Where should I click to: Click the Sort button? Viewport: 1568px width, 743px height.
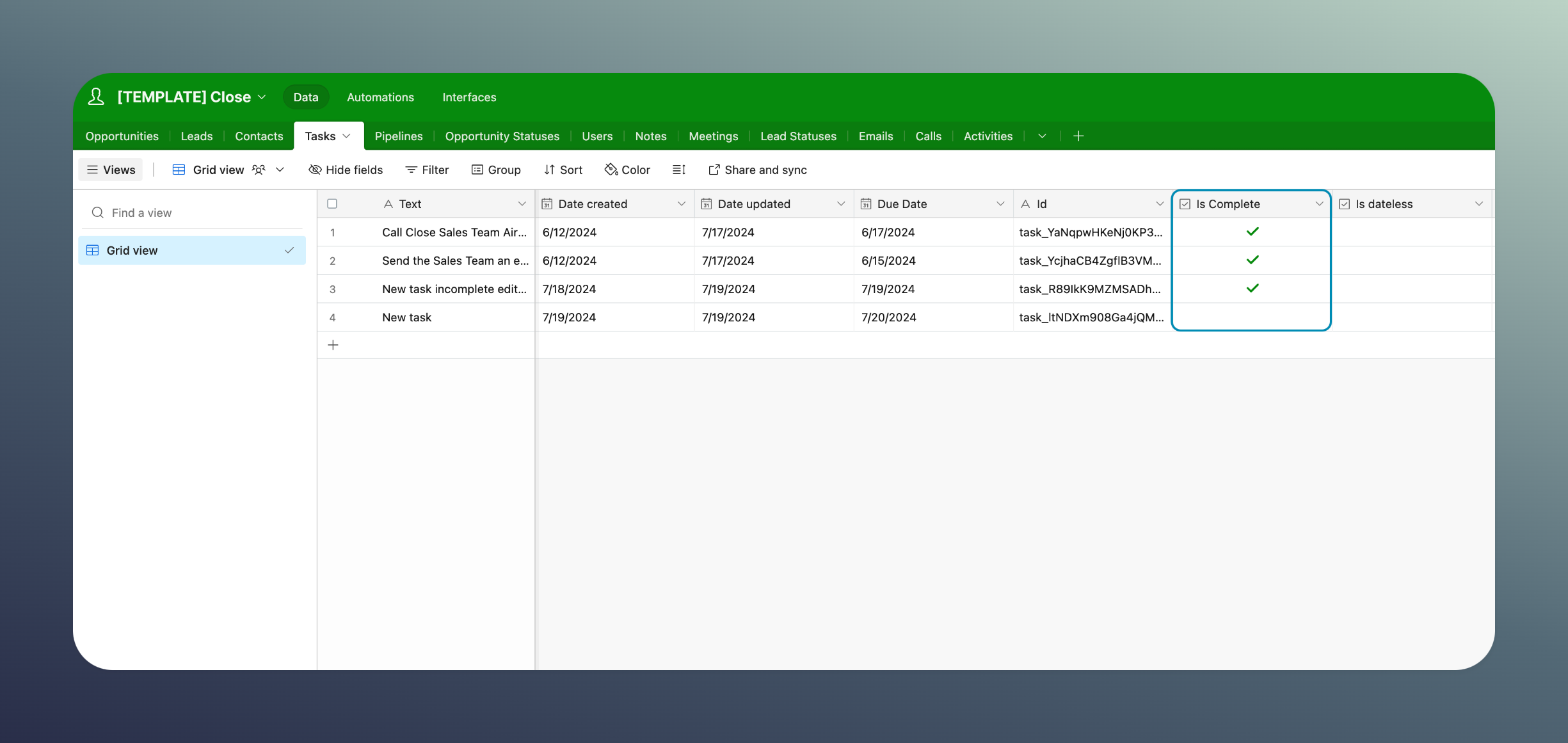click(x=563, y=170)
